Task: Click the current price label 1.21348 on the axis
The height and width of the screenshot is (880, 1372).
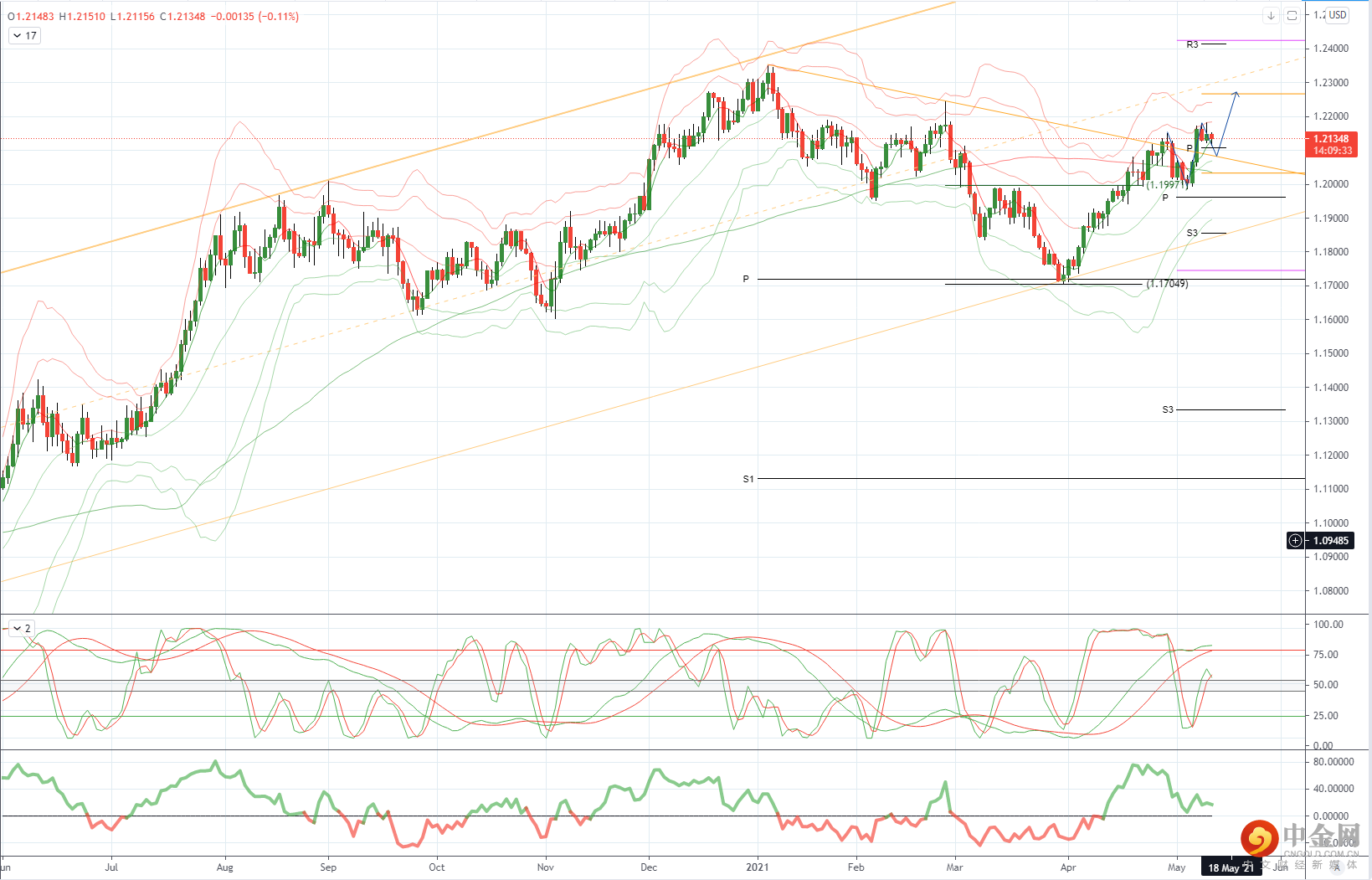Action: [x=1331, y=139]
